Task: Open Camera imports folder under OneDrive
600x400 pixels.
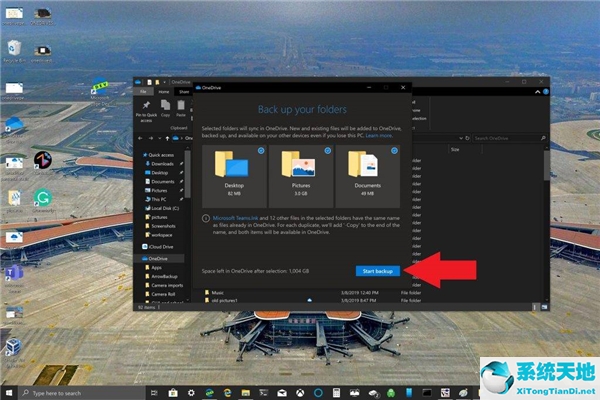Action: point(166,285)
